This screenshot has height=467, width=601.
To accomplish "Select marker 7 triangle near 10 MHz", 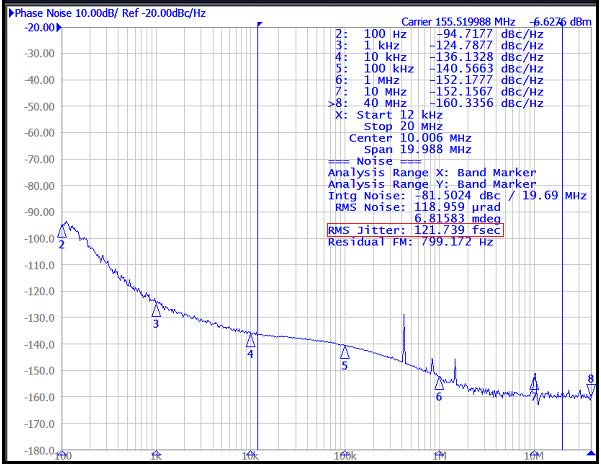I will (534, 381).
